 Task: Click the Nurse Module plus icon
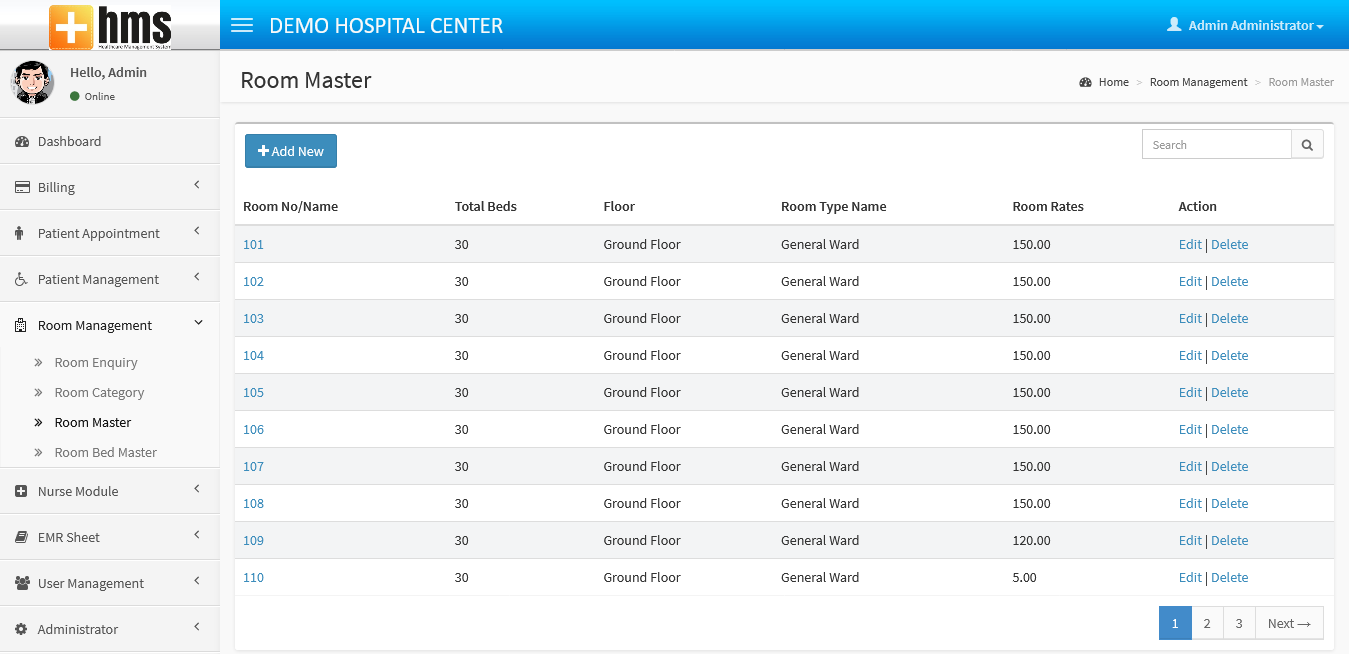pyautogui.click(x=21, y=492)
